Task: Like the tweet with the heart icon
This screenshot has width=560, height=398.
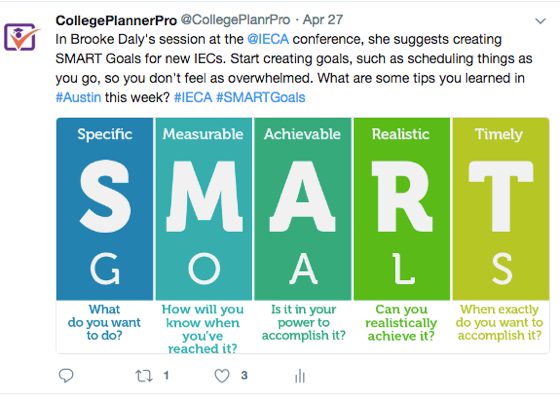Action: (222, 376)
